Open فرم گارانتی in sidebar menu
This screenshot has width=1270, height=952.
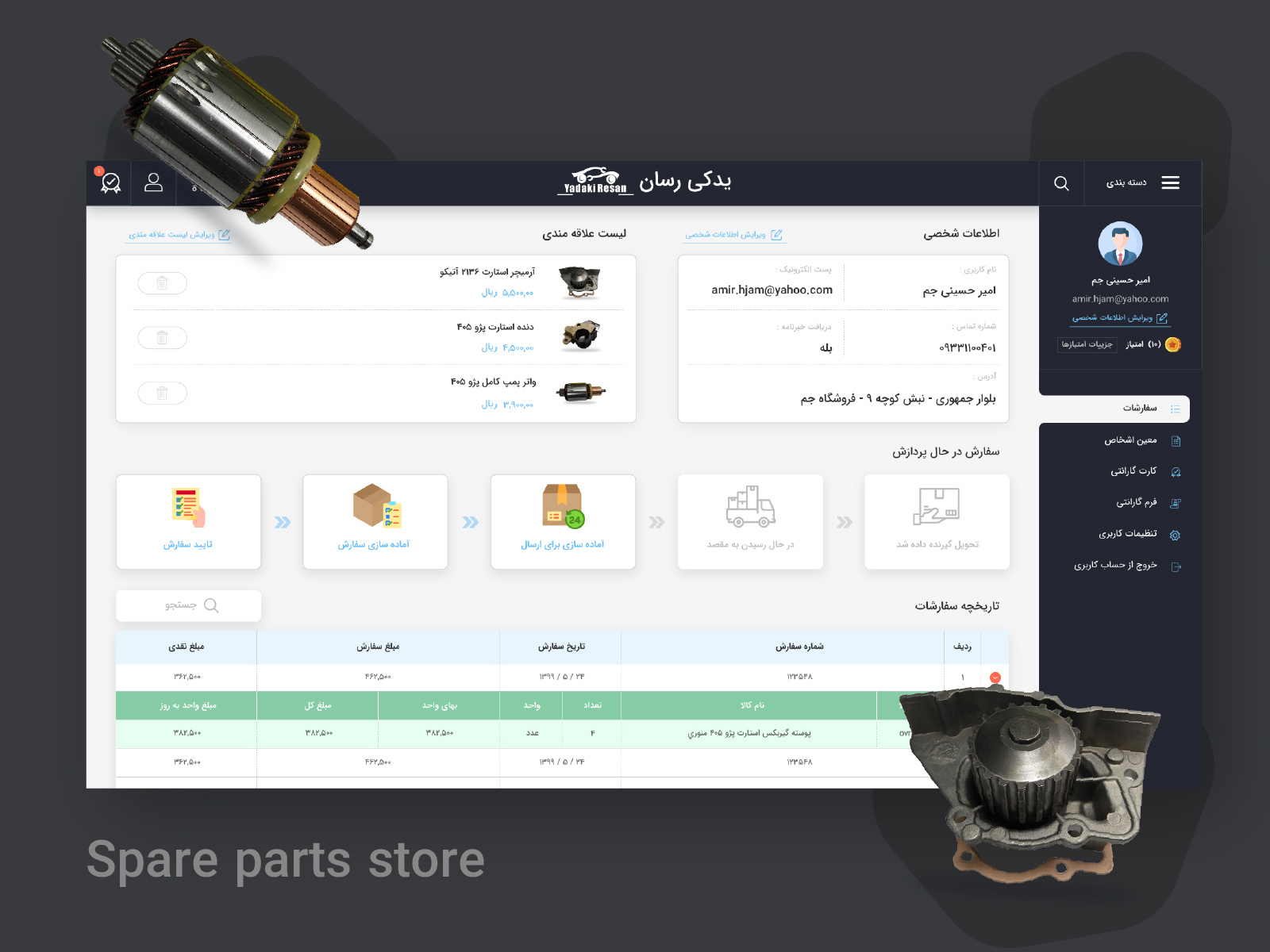point(1137,502)
